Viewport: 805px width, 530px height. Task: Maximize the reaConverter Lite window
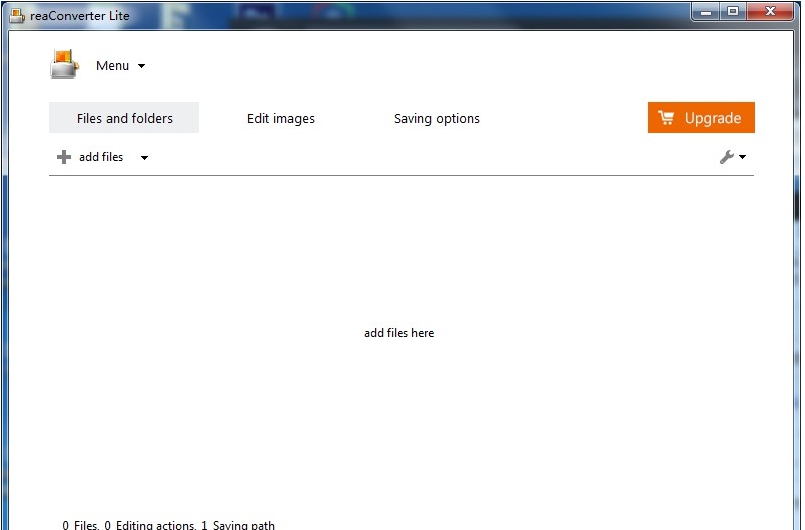pos(733,11)
